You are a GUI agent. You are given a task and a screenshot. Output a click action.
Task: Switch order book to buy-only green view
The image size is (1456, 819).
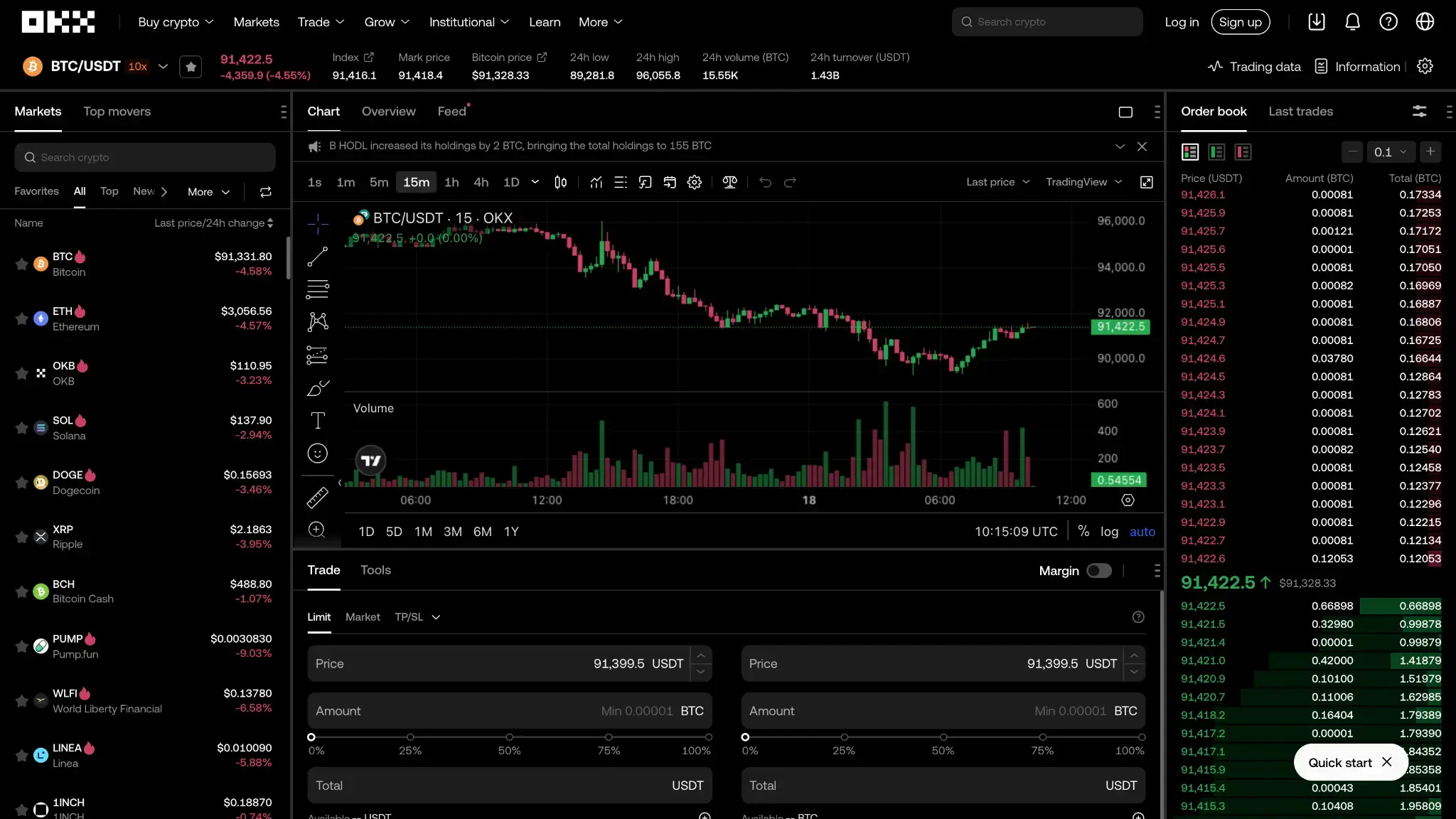click(x=1216, y=151)
